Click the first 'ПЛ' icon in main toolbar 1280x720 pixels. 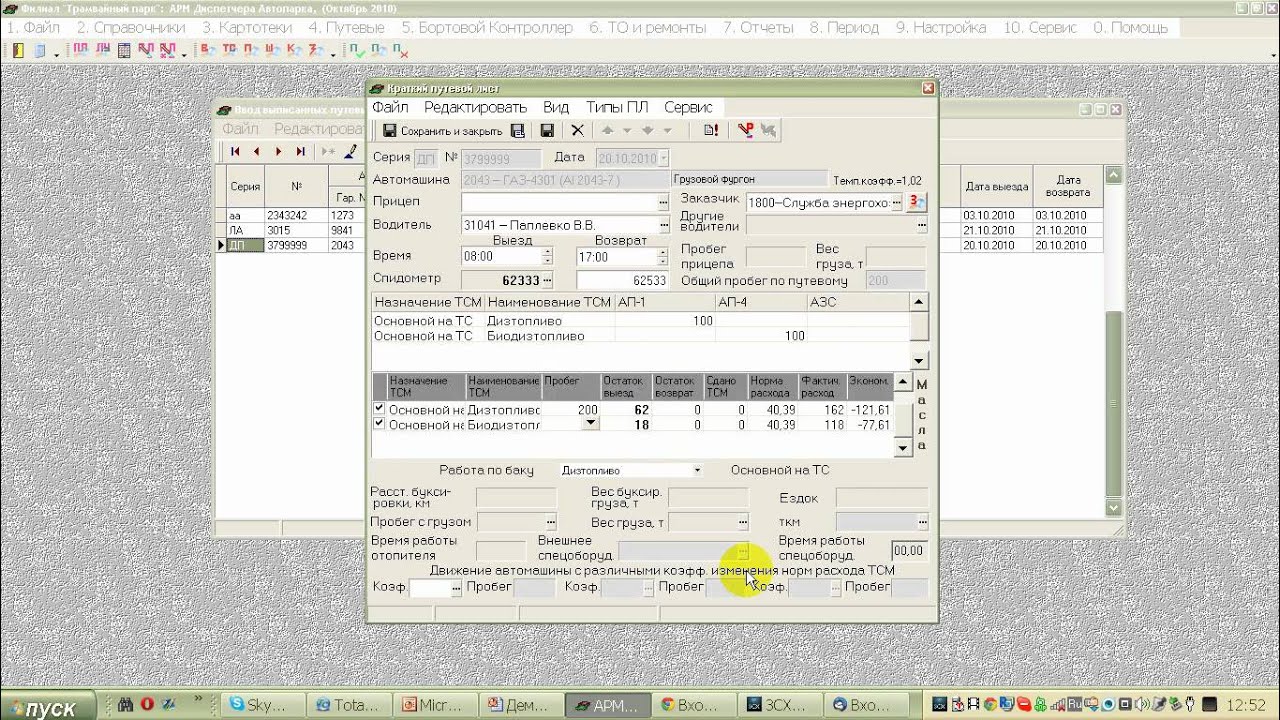[x=80, y=50]
